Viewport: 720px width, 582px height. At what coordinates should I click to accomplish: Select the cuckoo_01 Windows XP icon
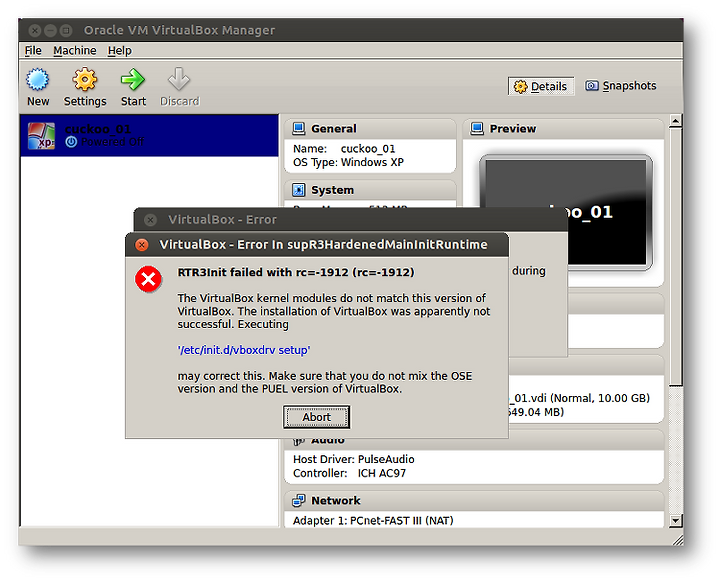[x=41, y=136]
